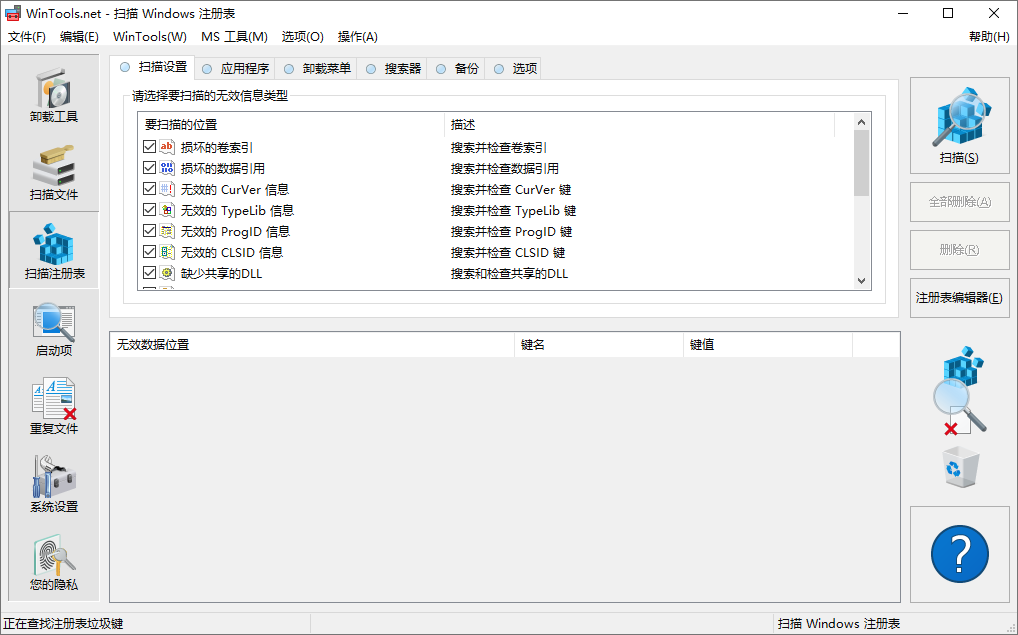Image resolution: width=1018 pixels, height=635 pixels.
Task: Open the 操作(A) menu
Action: coord(357,36)
